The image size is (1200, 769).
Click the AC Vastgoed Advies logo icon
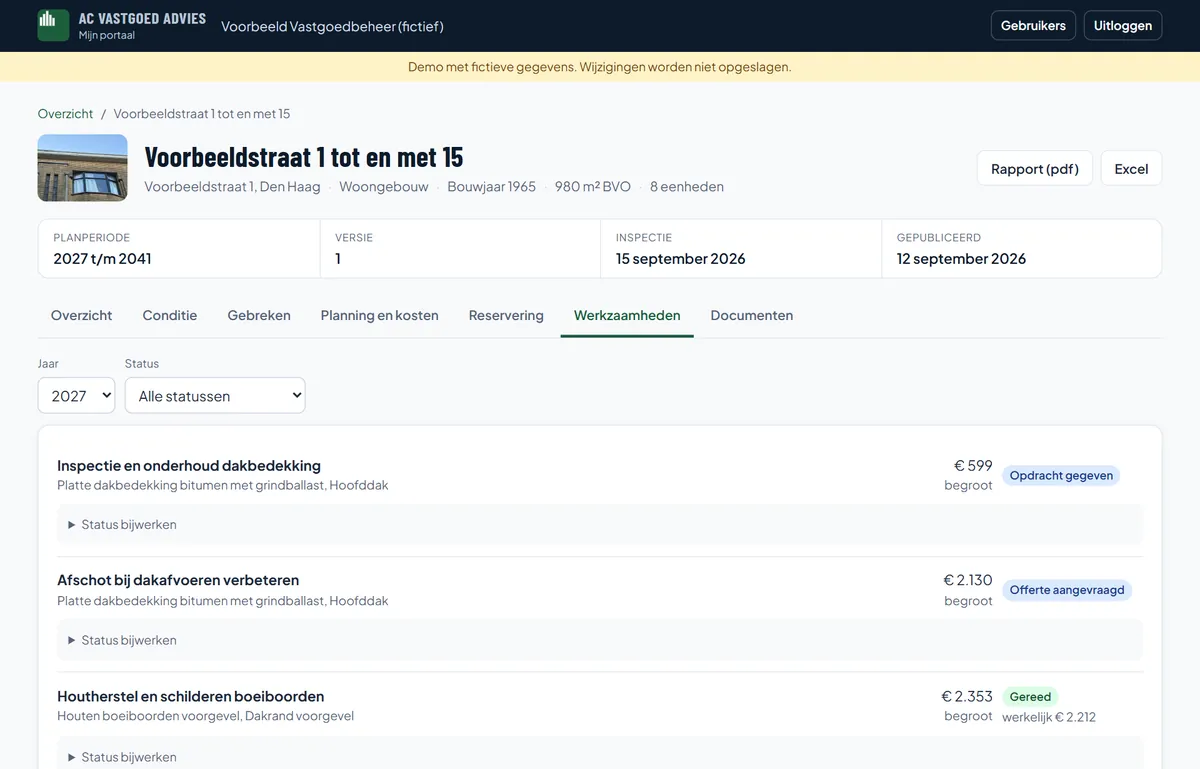(53, 25)
